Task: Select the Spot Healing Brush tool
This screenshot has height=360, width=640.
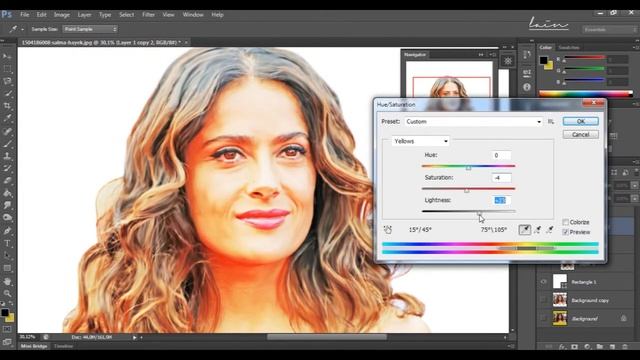Action: (7, 131)
